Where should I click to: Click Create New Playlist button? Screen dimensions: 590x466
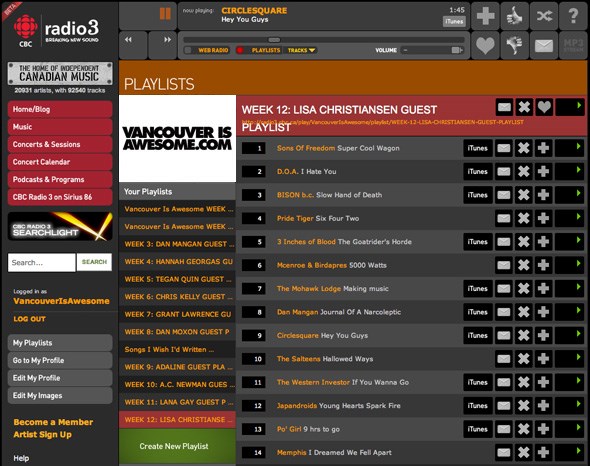(177, 446)
